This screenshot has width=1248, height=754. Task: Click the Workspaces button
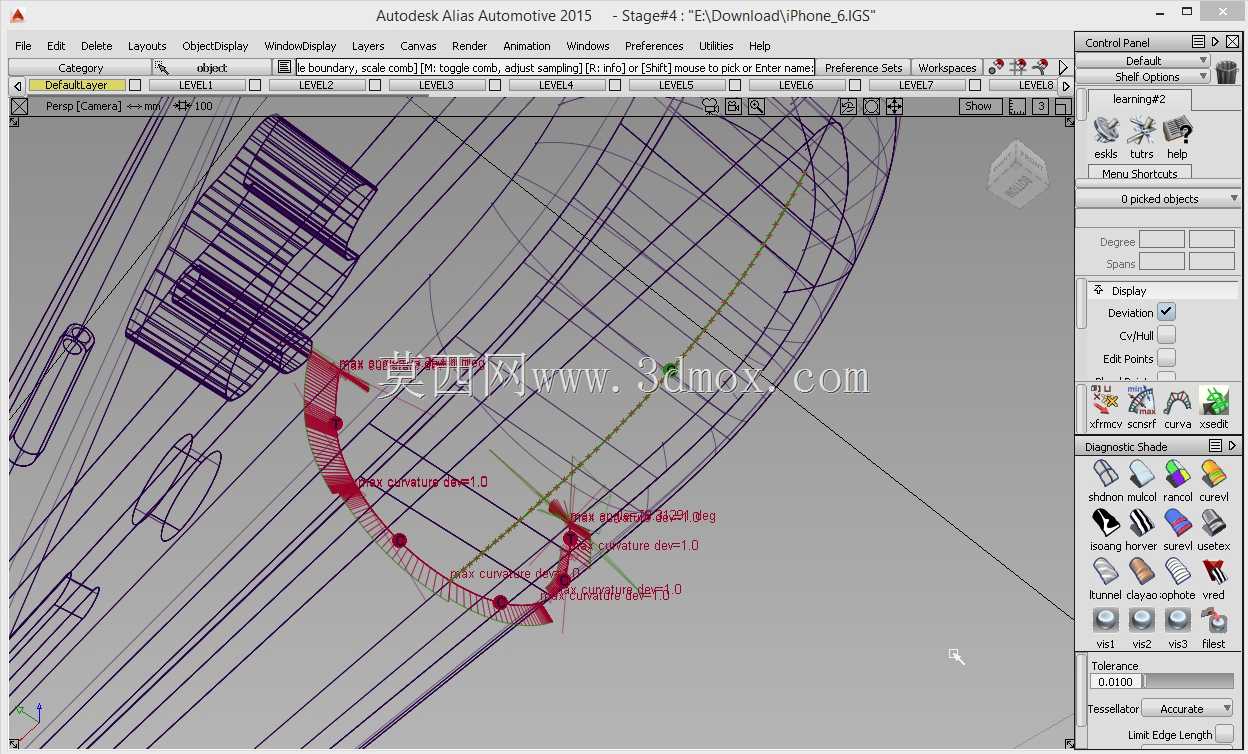pos(947,68)
